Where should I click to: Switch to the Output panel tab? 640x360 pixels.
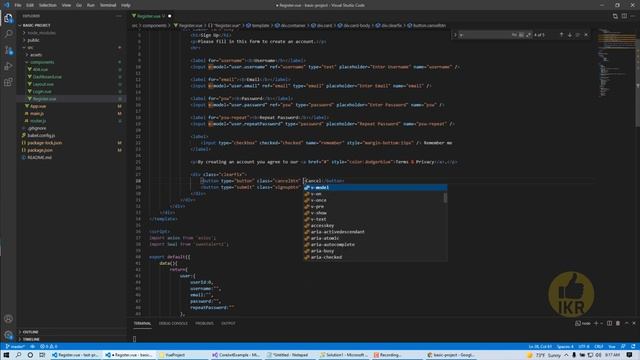pos(228,323)
